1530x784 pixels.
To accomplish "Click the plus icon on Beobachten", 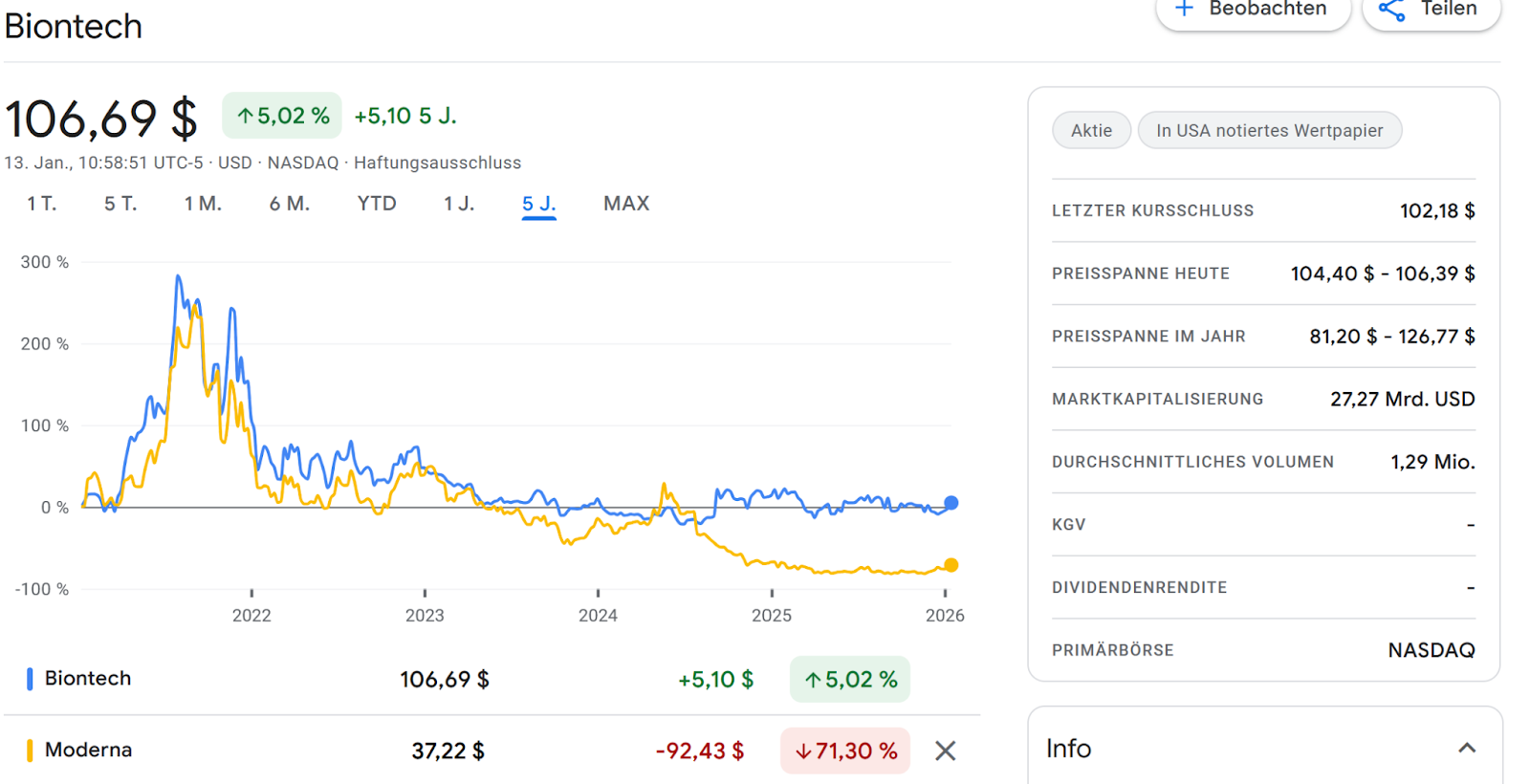I will point(1184,9).
